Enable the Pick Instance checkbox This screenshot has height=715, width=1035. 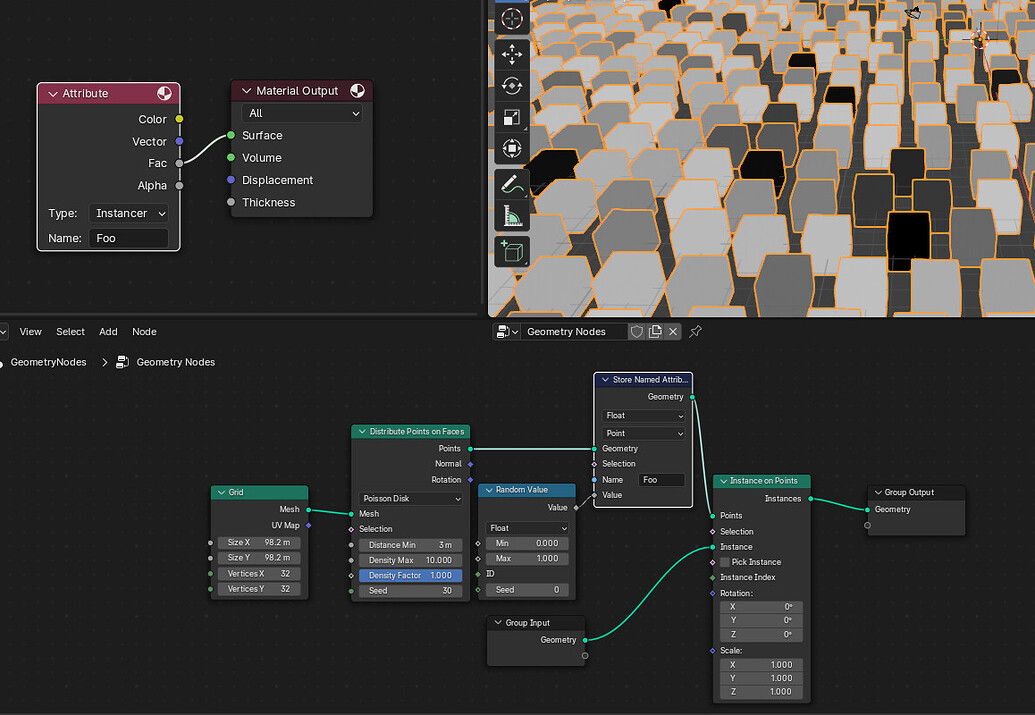725,562
